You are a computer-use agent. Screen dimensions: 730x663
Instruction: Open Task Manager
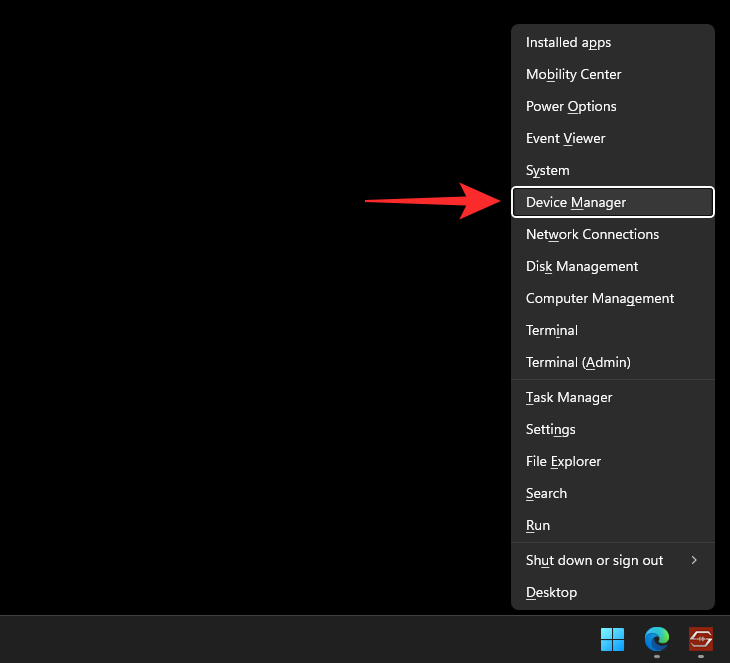click(x=613, y=398)
